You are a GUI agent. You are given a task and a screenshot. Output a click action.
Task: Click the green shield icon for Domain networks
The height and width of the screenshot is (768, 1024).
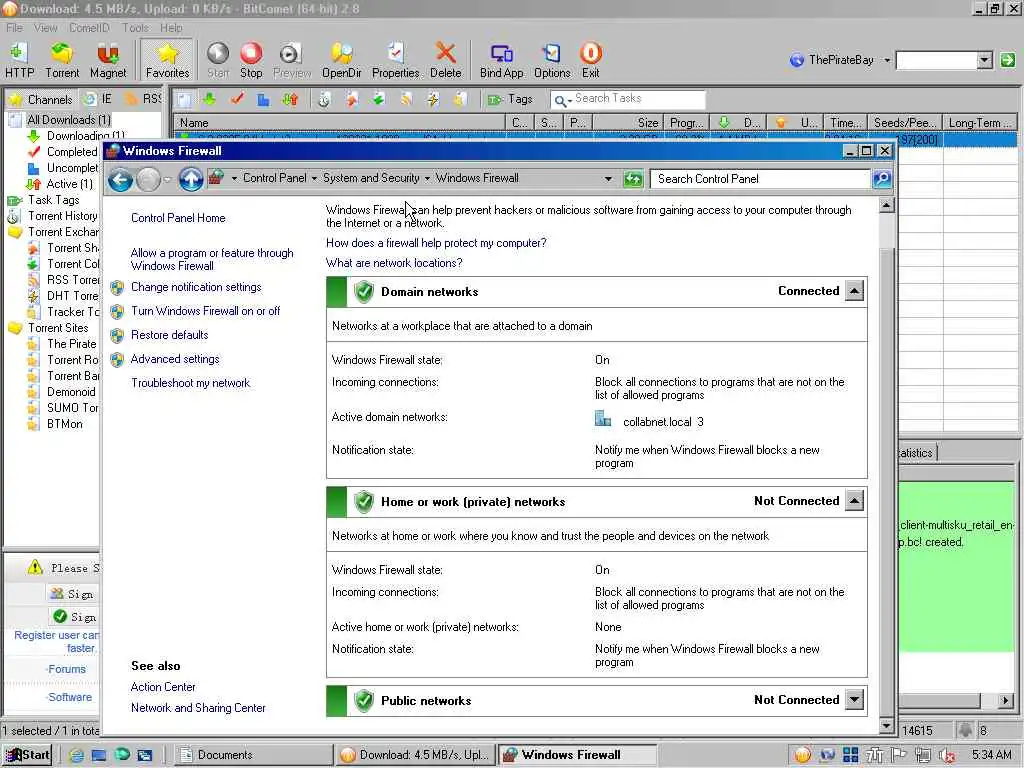364,291
